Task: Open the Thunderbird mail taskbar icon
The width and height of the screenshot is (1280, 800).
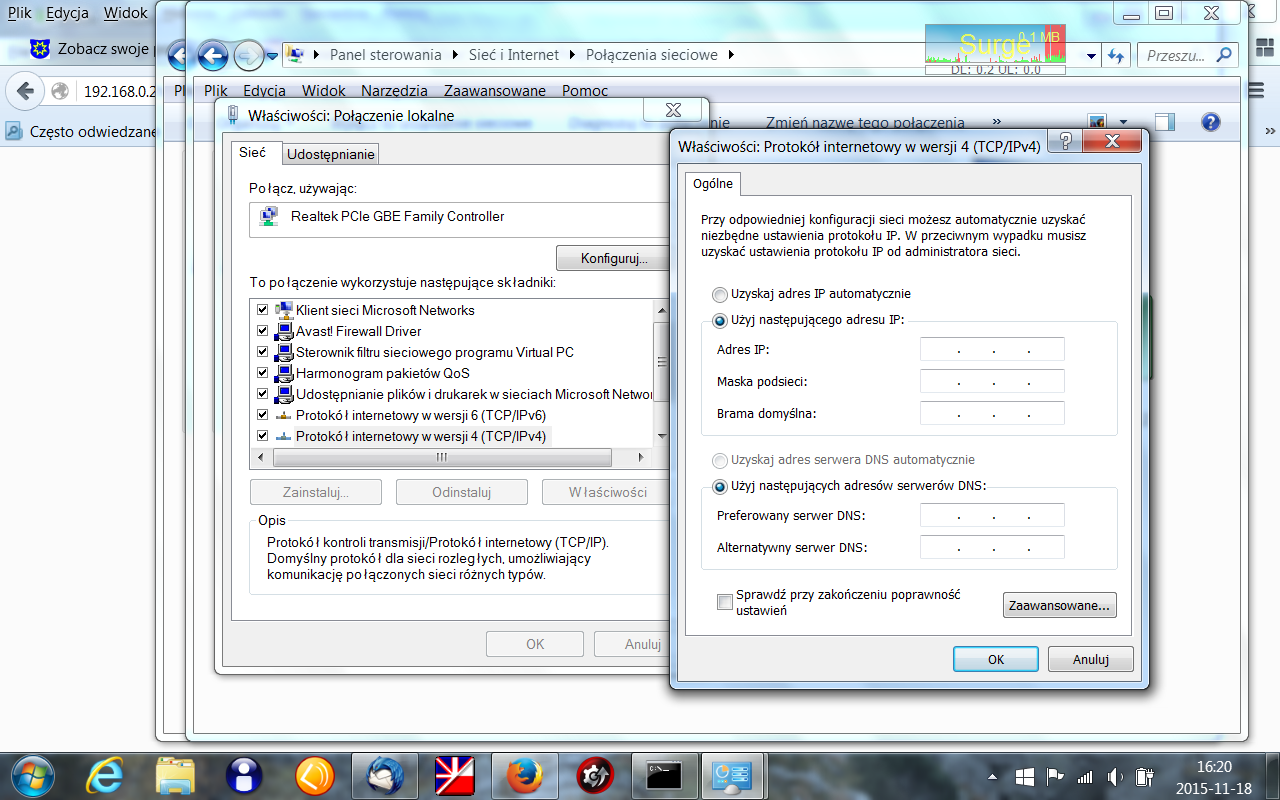Action: pyautogui.click(x=385, y=775)
